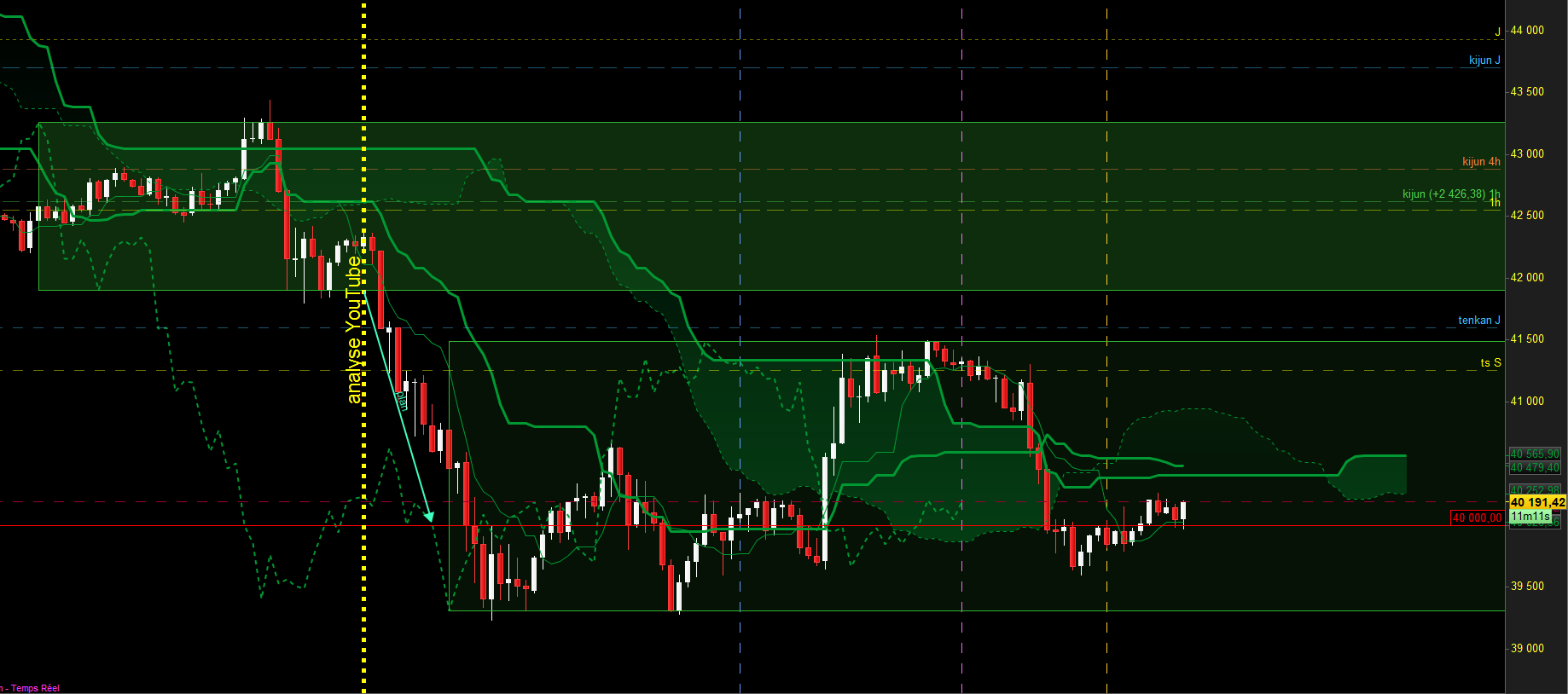
Task: Click the cyan arrow head near the 40 000 level
Action: [x=429, y=516]
